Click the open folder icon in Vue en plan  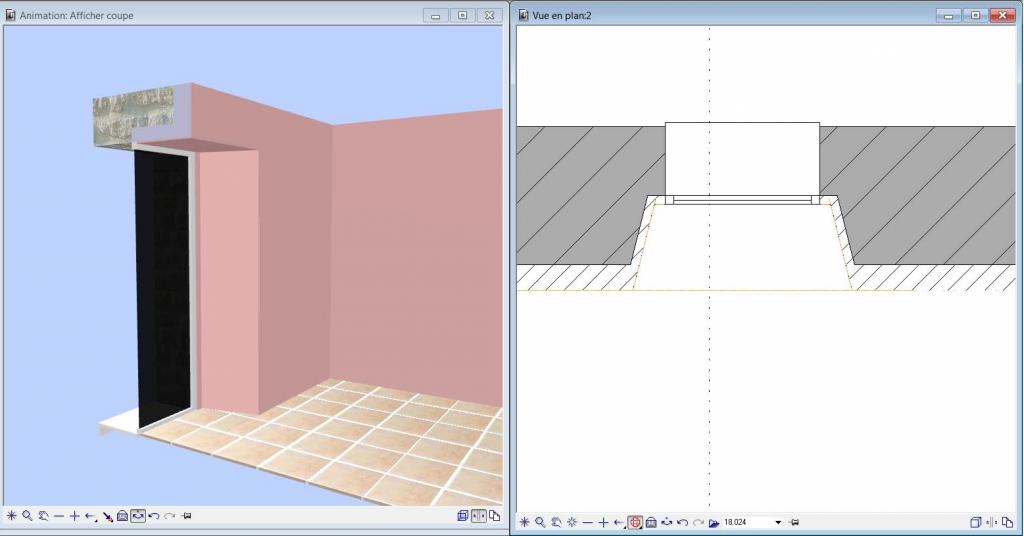(x=714, y=522)
